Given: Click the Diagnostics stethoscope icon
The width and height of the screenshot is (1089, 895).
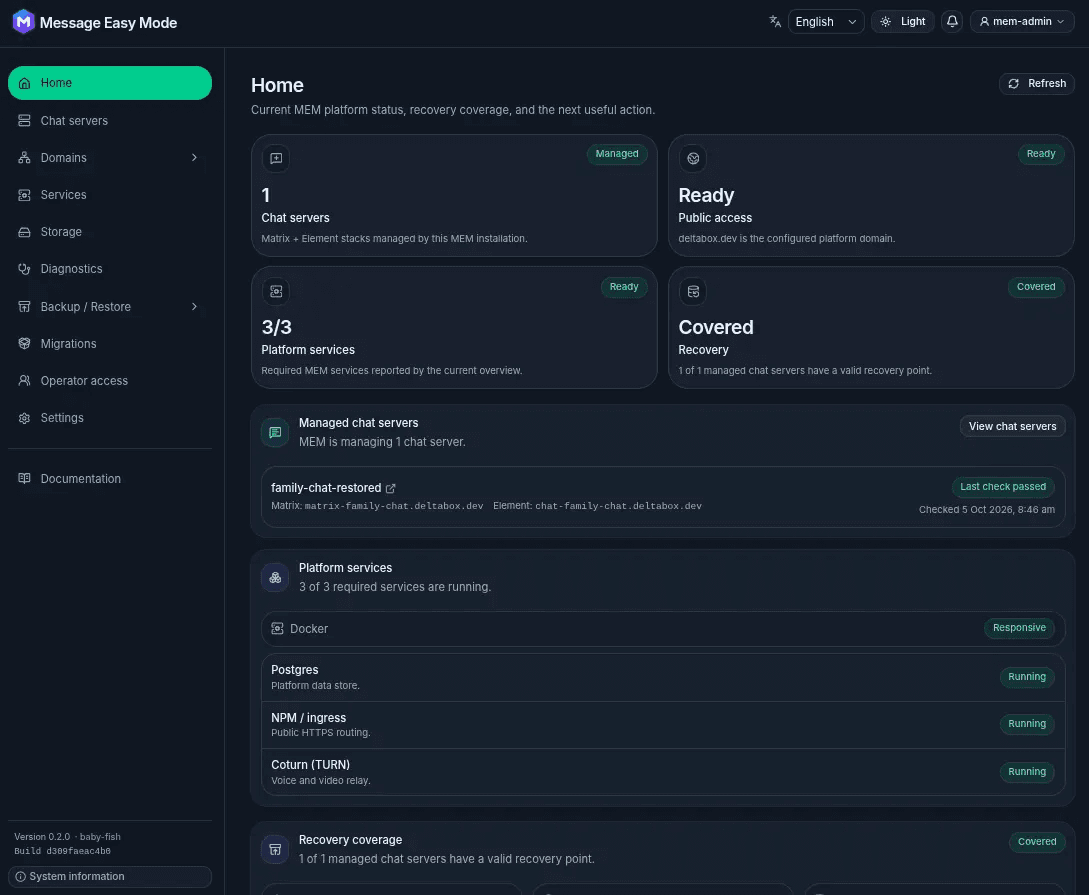Looking at the screenshot, I should (x=24, y=269).
